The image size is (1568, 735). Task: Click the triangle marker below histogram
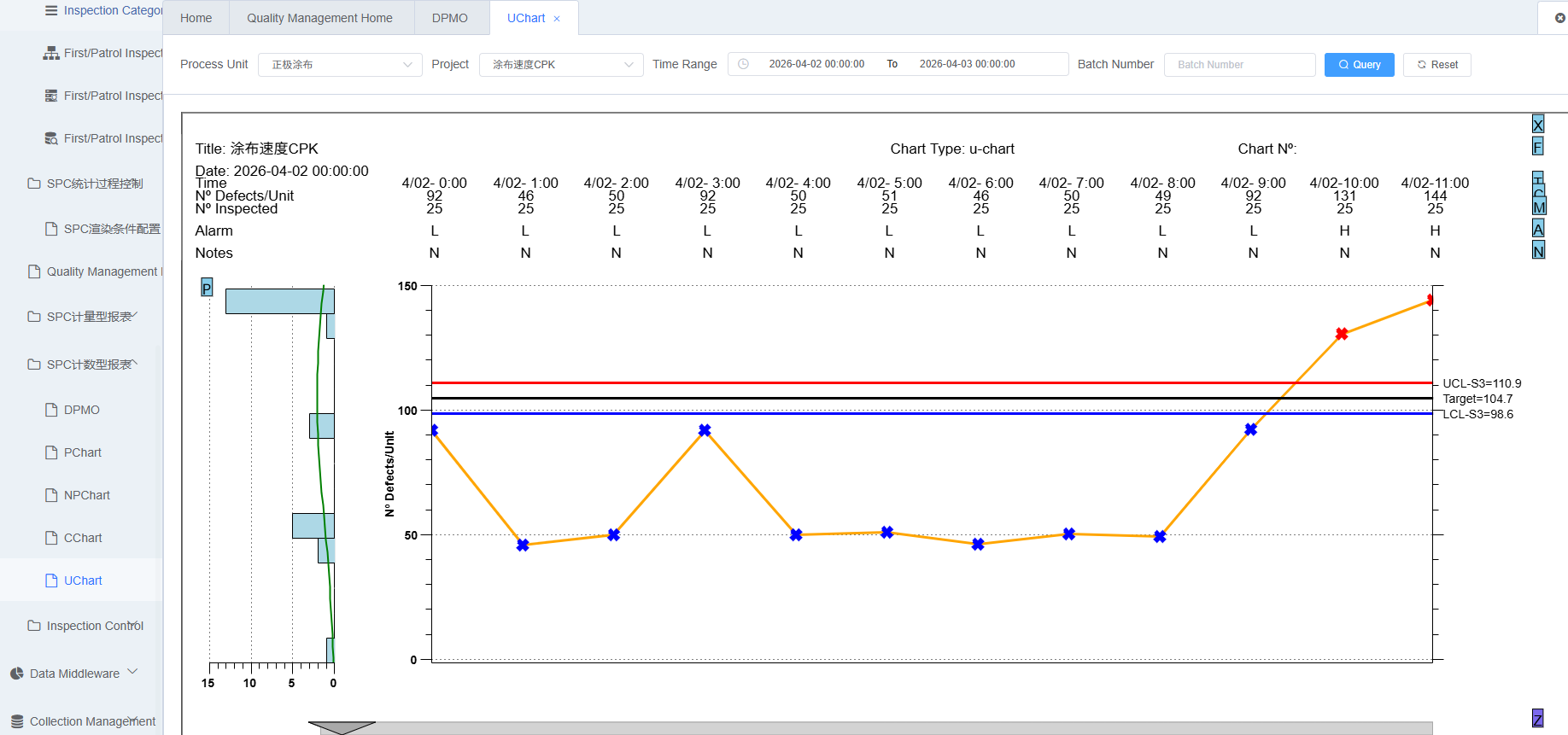click(342, 727)
